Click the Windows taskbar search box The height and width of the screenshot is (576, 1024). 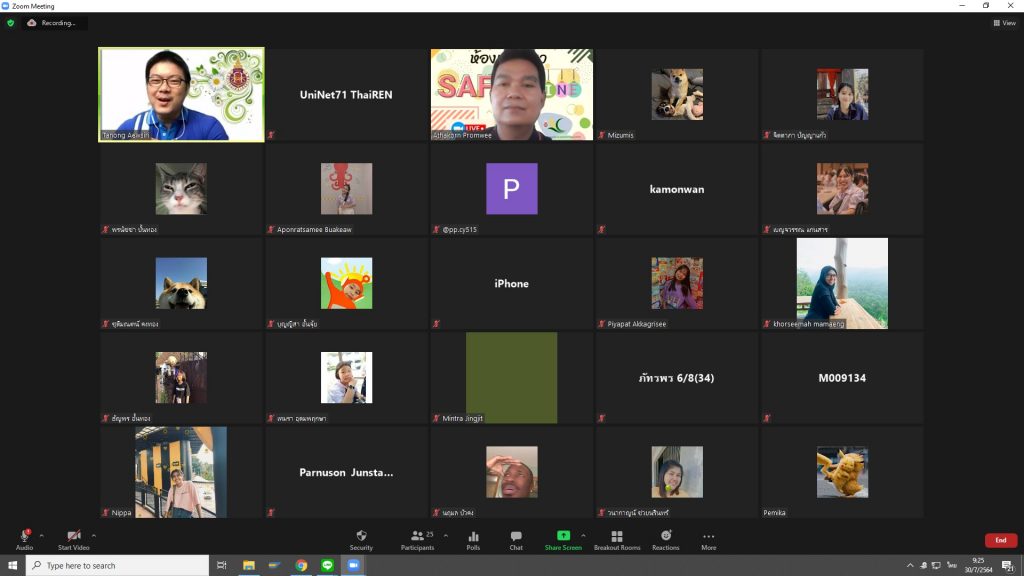pos(118,566)
